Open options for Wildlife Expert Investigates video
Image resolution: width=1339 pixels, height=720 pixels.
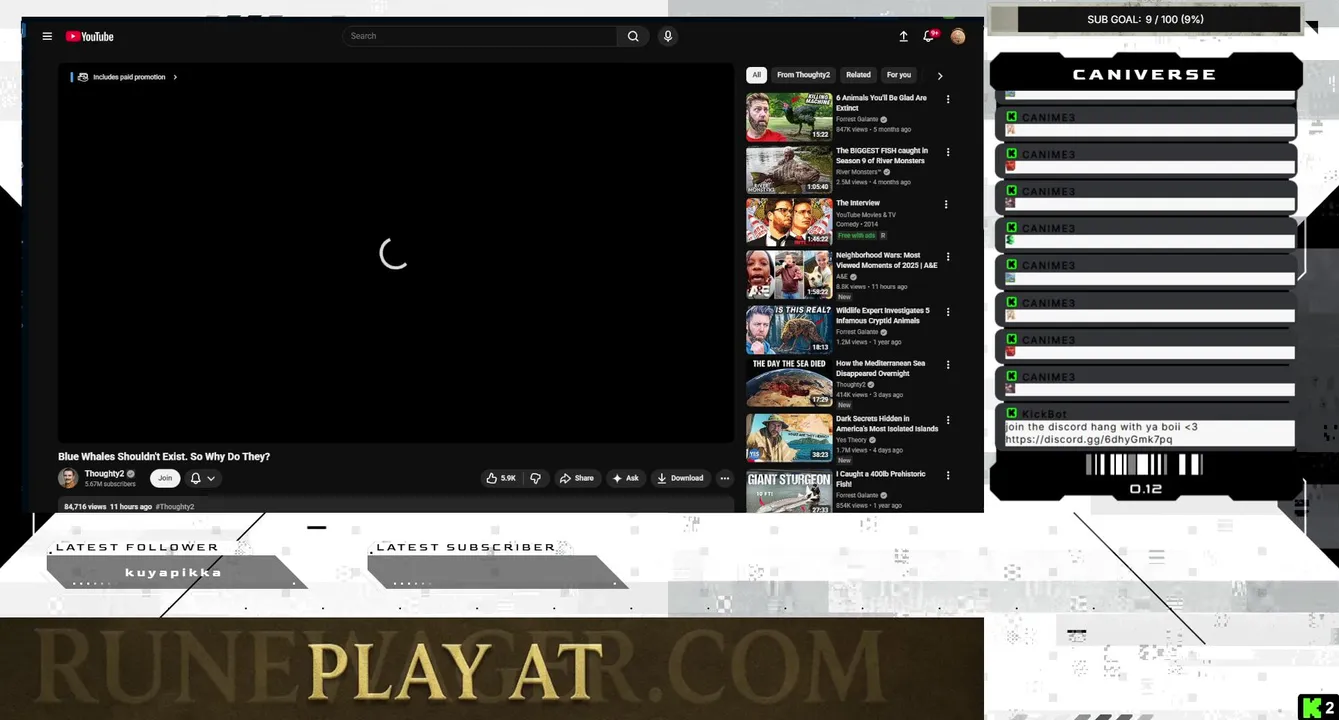[948, 312]
